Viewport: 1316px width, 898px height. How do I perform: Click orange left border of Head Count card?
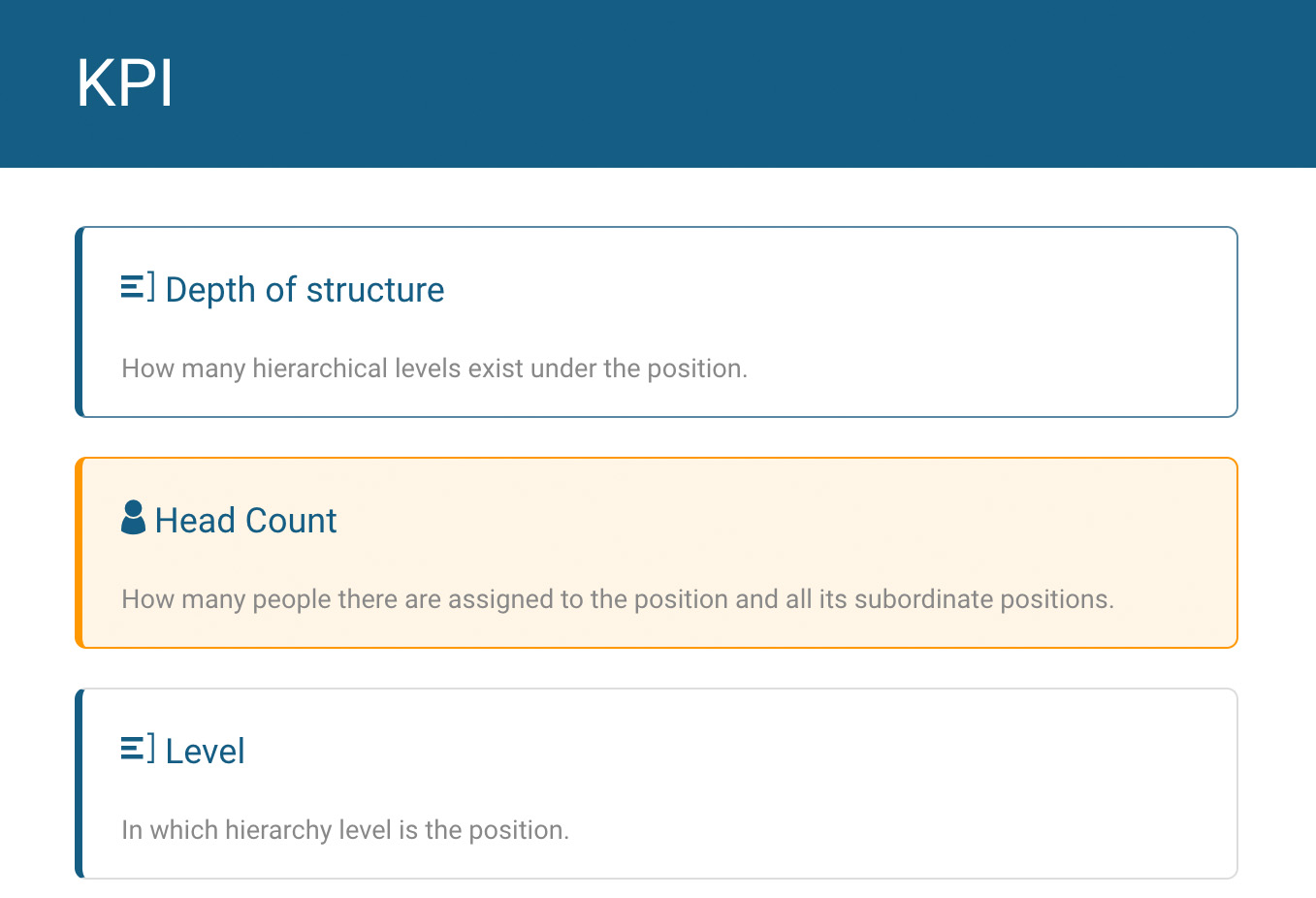[x=79, y=553]
